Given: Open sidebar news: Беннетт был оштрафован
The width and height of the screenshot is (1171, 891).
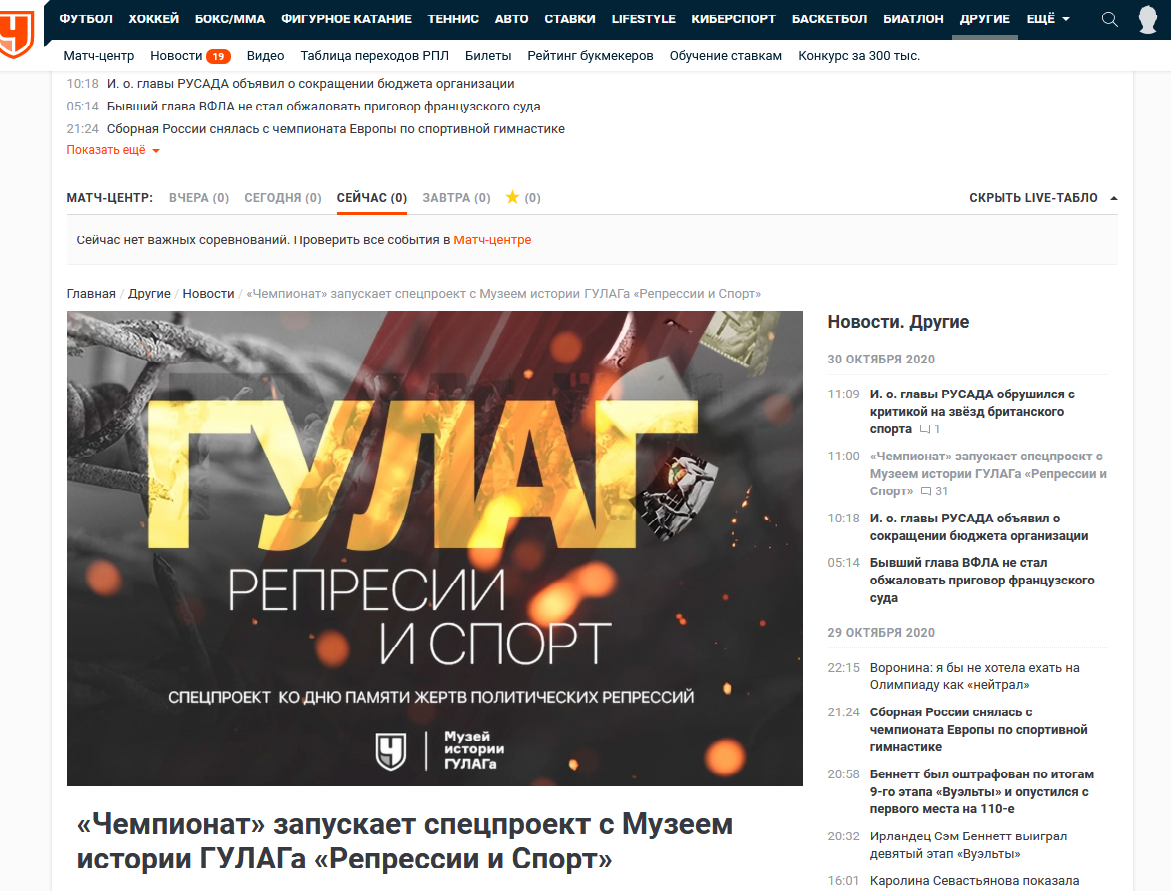Looking at the screenshot, I should [x=981, y=791].
